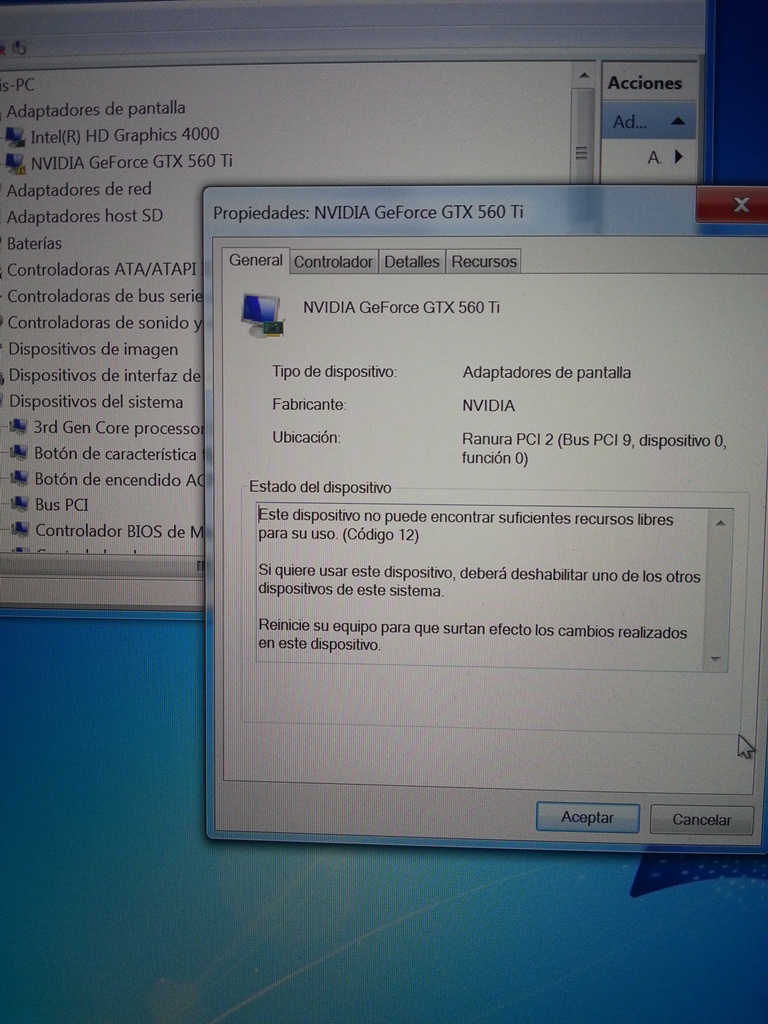Click the 3rd Gen Core processor device icon
The height and width of the screenshot is (1024, 768).
tap(19, 426)
